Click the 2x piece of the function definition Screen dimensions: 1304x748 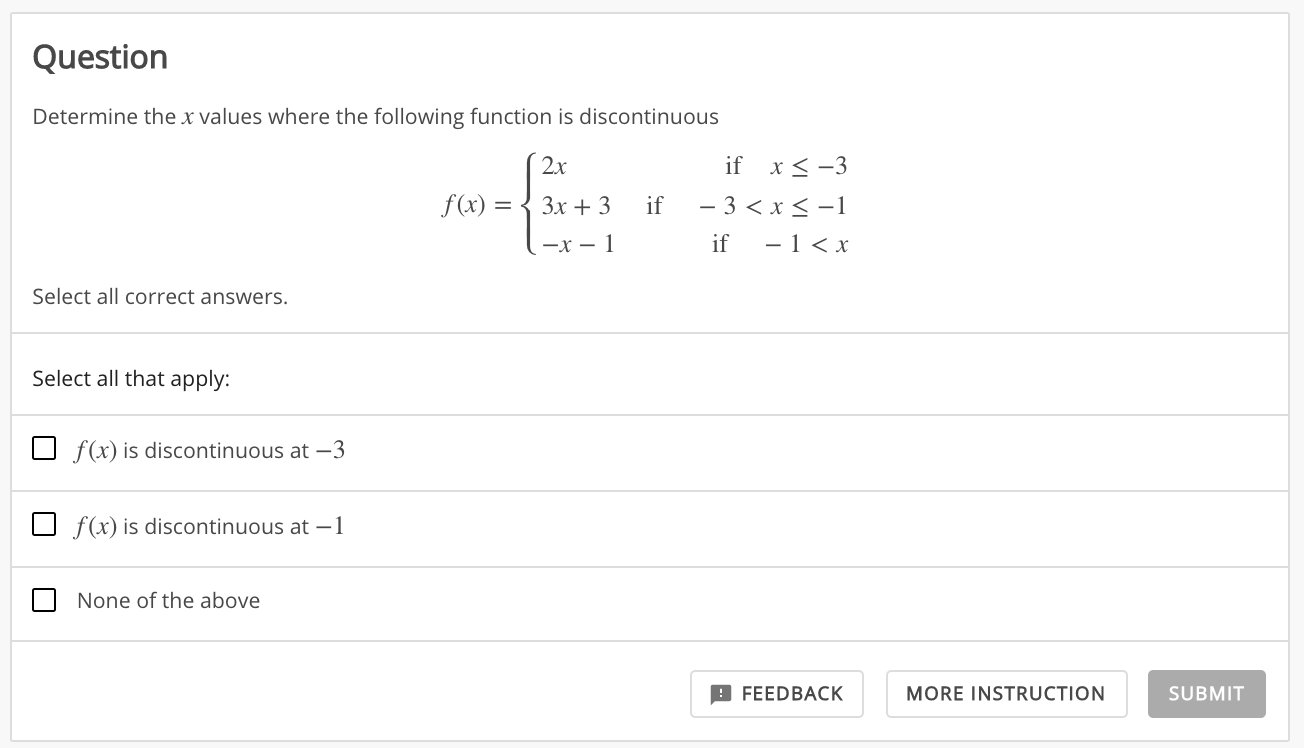click(554, 165)
